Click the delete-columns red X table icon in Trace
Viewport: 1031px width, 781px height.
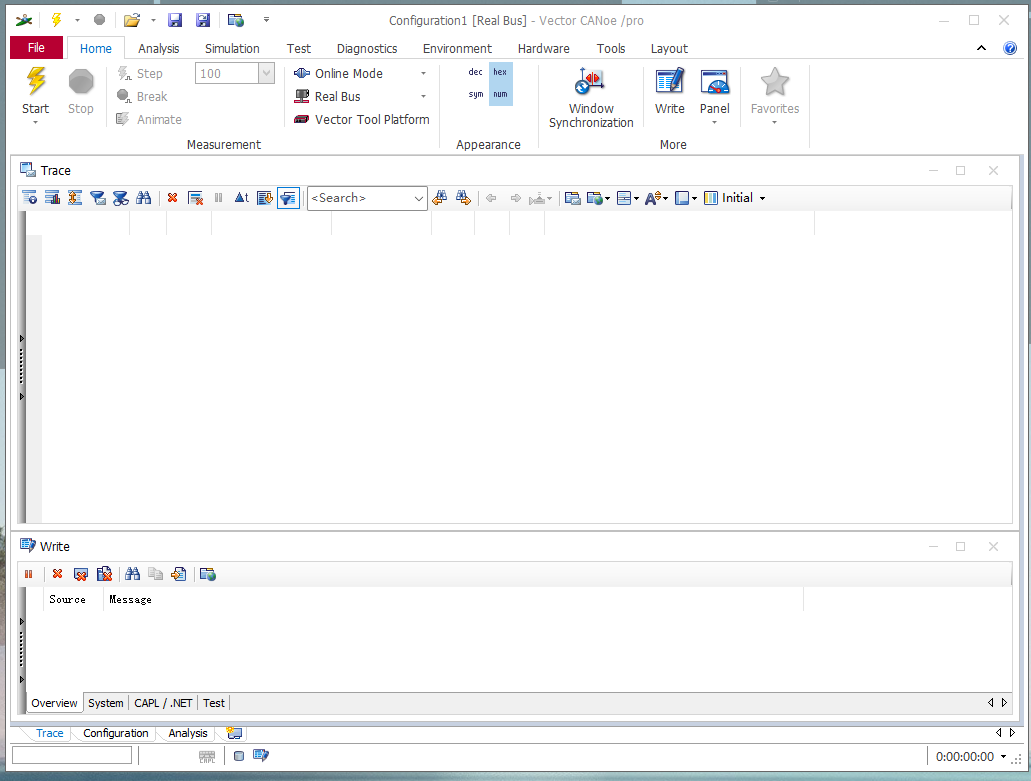(x=195, y=198)
